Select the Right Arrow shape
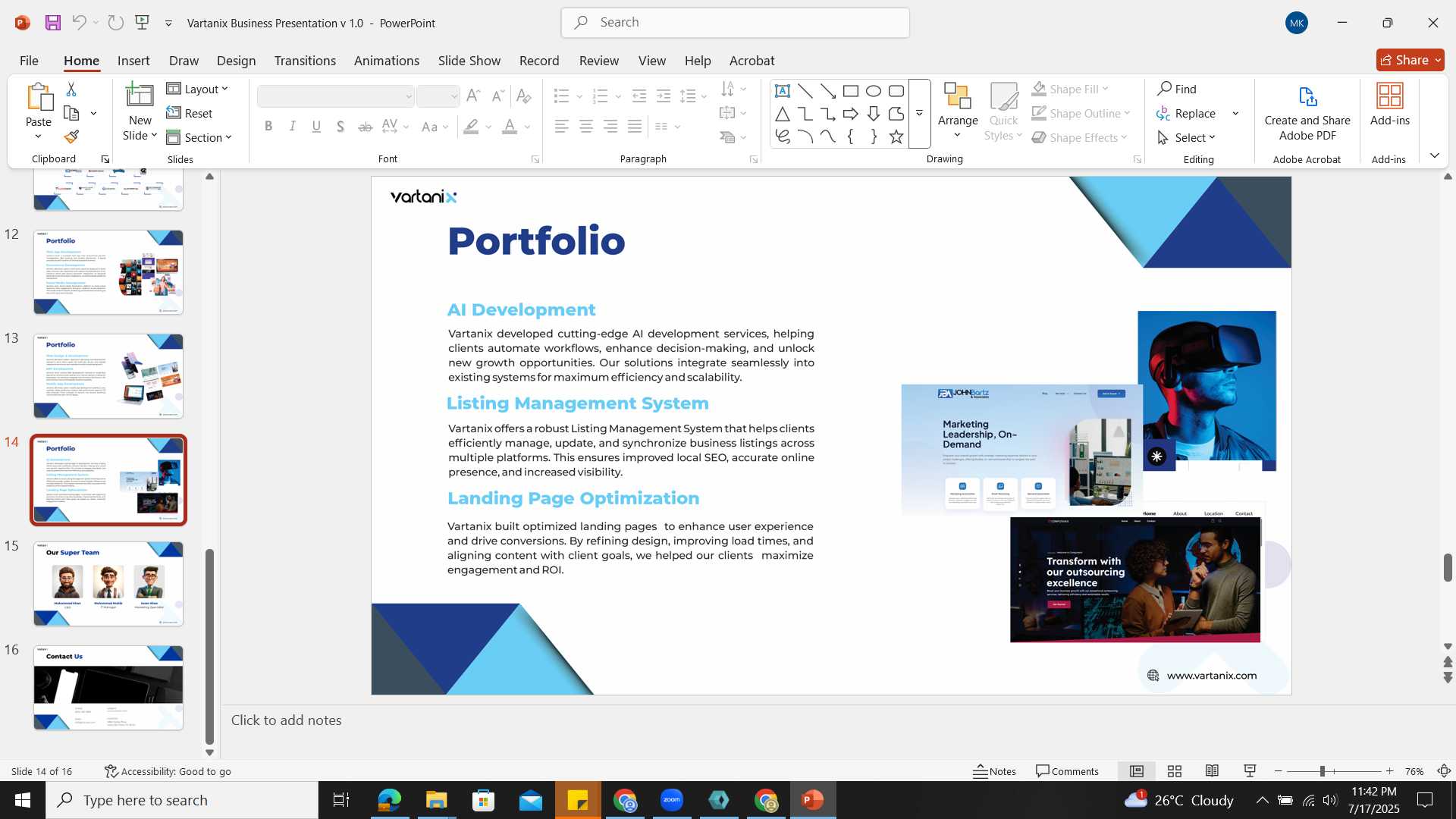The height and width of the screenshot is (819, 1456). pos(851,114)
